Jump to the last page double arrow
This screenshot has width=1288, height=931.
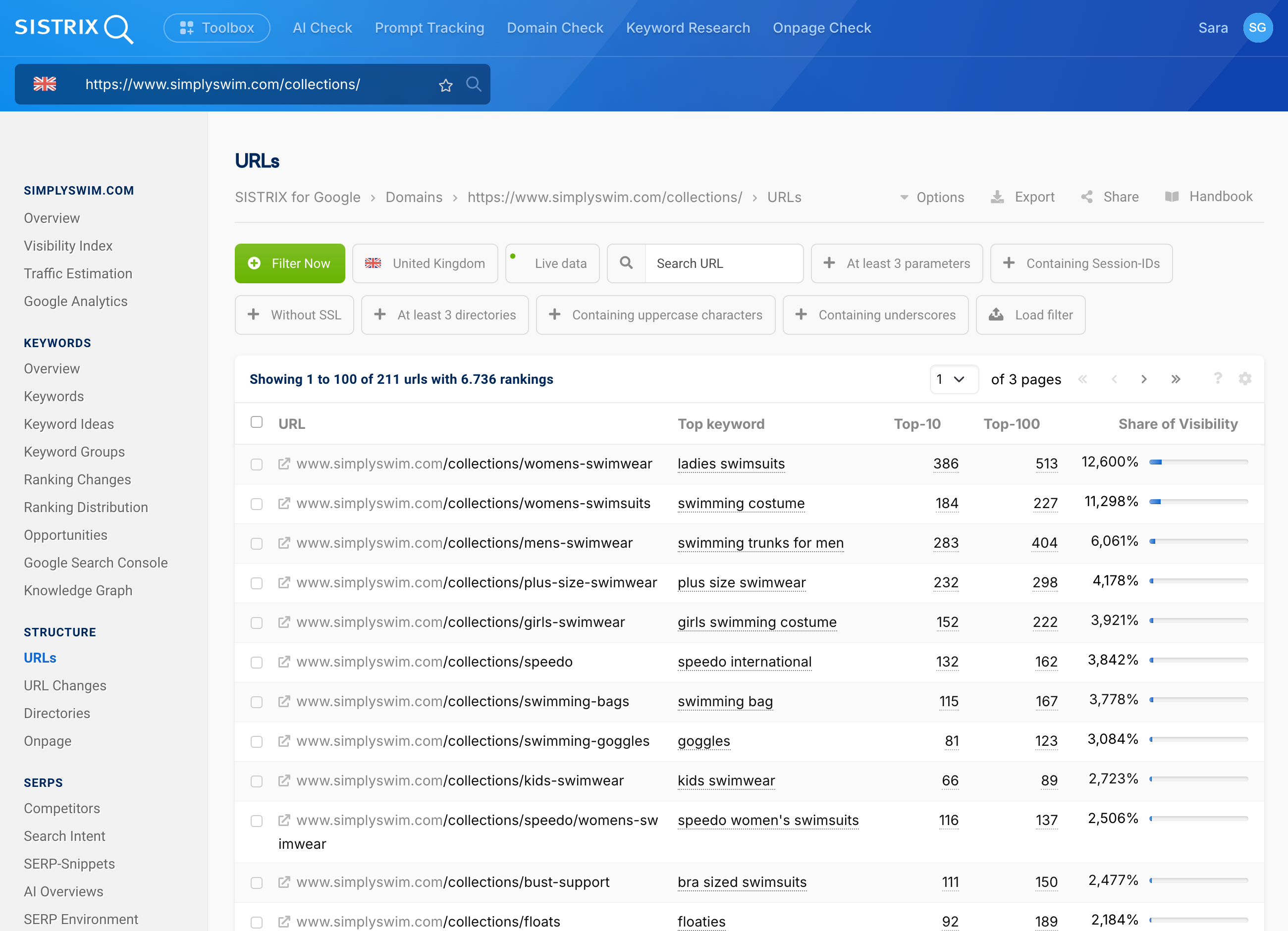pyautogui.click(x=1176, y=379)
